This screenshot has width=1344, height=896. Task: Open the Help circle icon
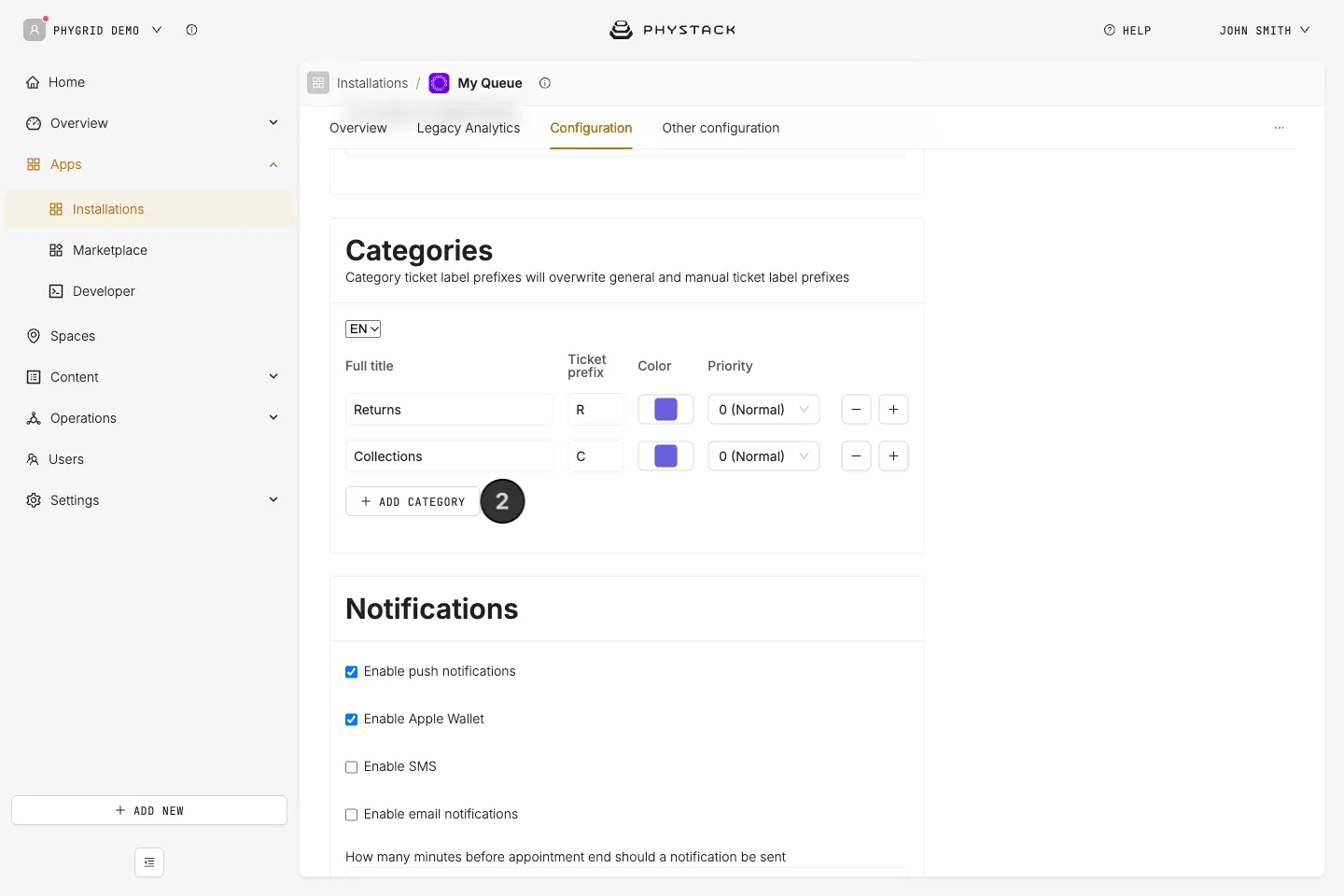[1110, 30]
